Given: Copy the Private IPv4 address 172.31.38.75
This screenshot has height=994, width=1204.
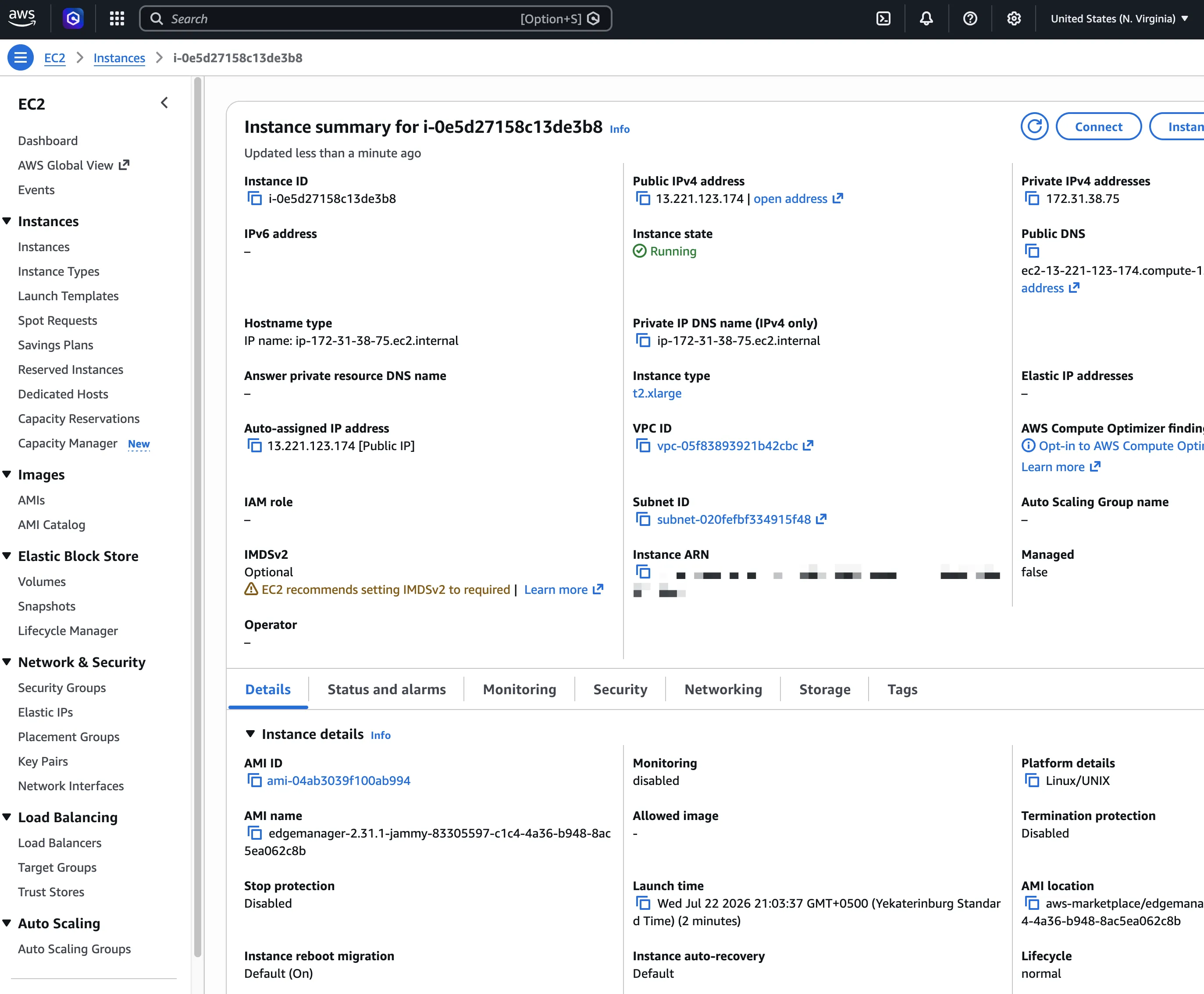Looking at the screenshot, I should [x=1032, y=199].
